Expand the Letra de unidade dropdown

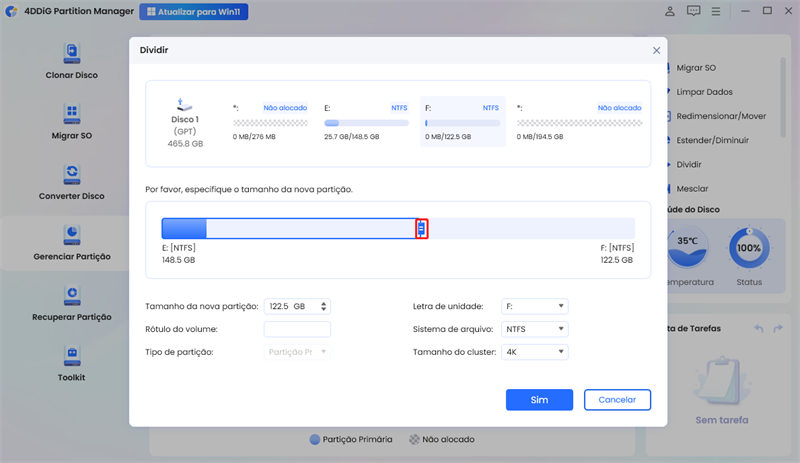536,306
